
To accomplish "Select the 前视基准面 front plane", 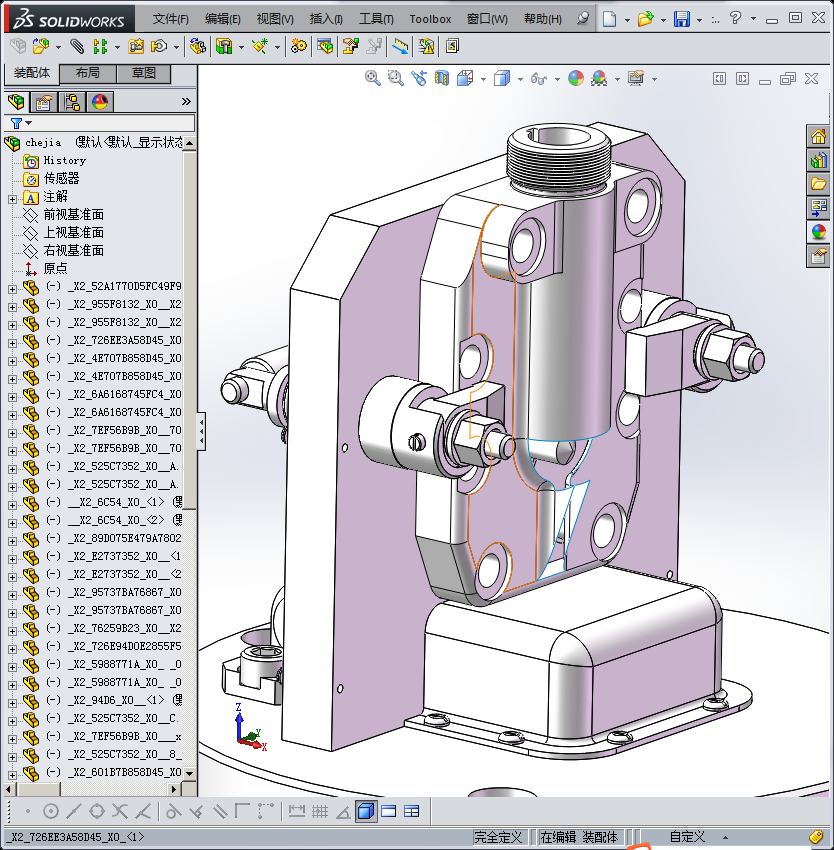I will [x=73, y=215].
